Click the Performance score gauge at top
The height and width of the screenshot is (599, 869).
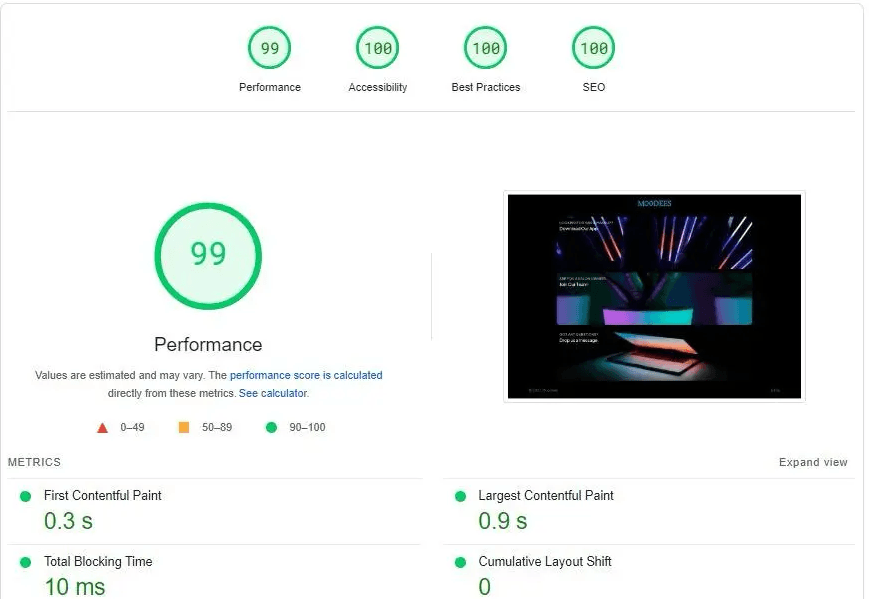(270, 48)
